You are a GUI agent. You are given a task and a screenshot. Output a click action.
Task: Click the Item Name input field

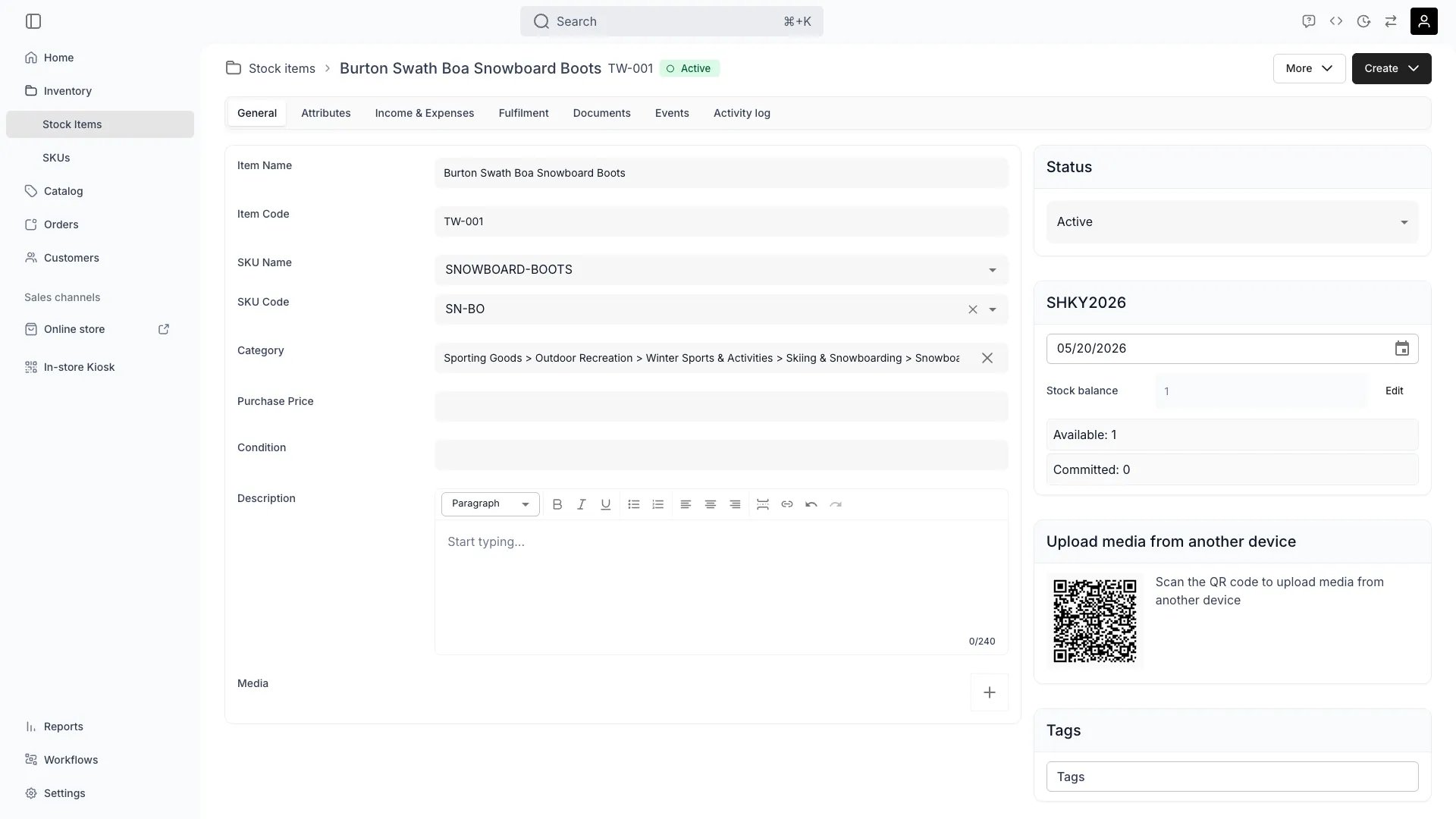point(721,173)
